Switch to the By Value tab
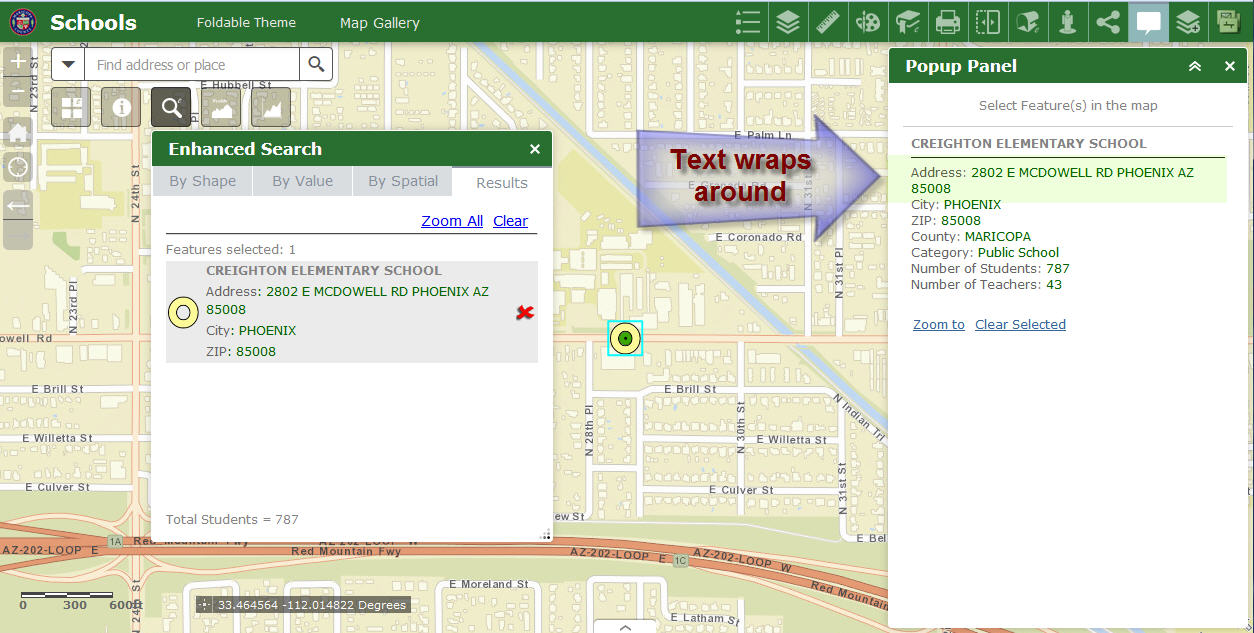The image size is (1254, 633). click(x=303, y=181)
